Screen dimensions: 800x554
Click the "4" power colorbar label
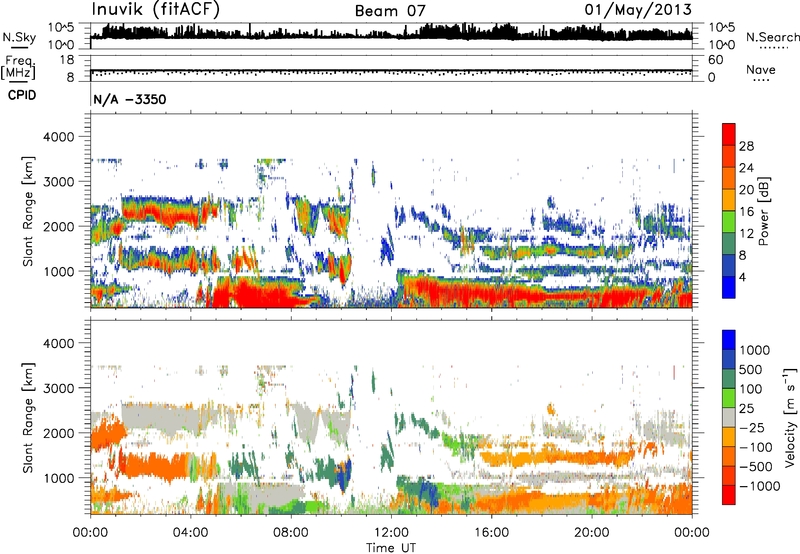point(742,278)
